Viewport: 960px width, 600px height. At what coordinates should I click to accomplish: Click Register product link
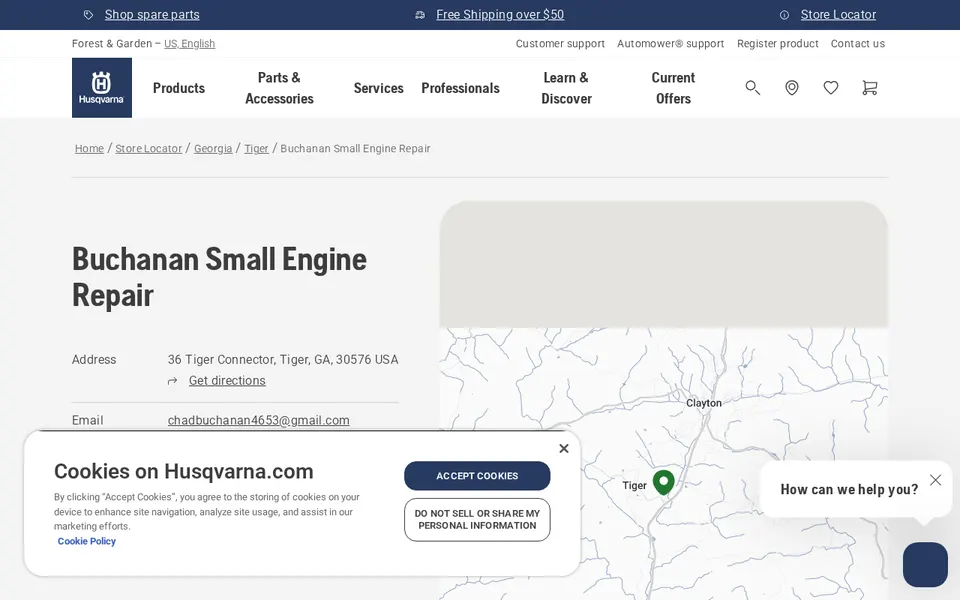778,43
